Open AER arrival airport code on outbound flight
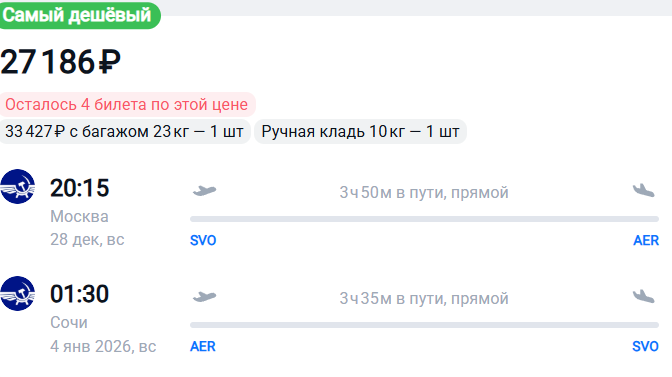Viewport: 672px width, 377px height. 646,240
